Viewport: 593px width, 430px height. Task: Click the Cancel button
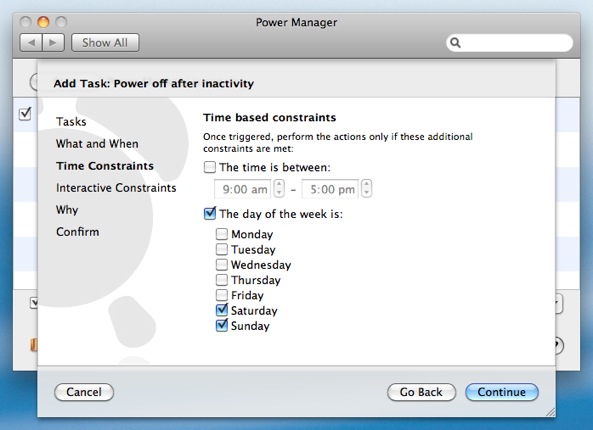tap(84, 392)
